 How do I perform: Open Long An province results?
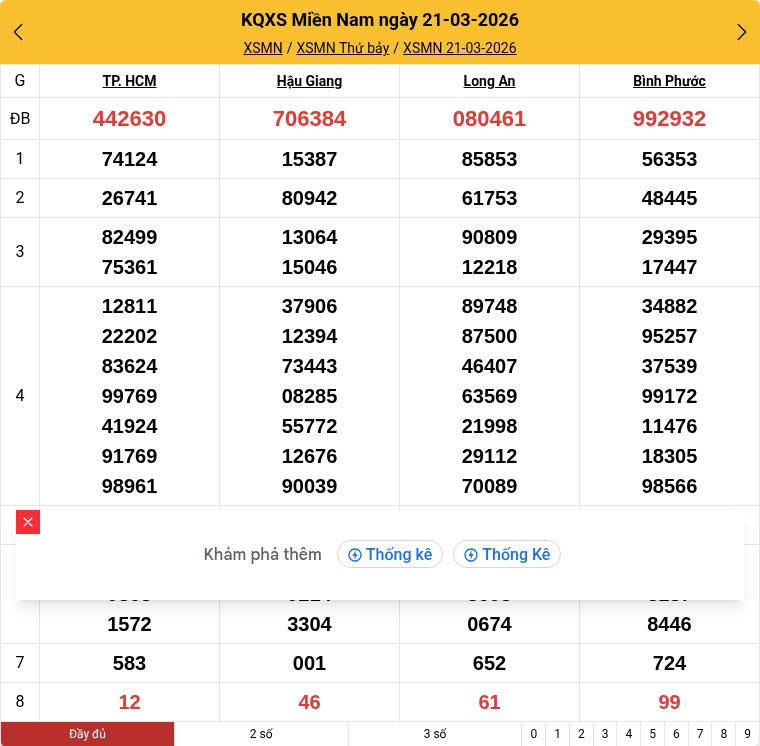489,81
